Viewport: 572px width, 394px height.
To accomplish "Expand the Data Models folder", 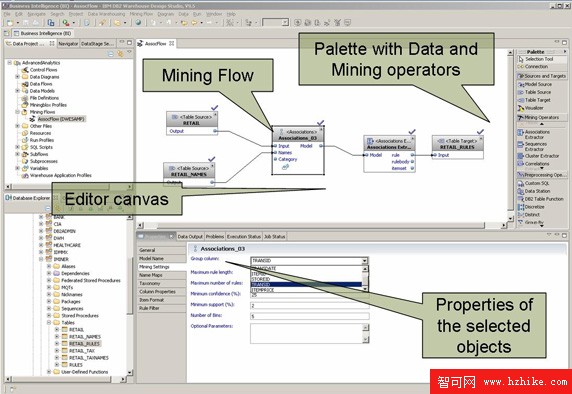I will pos(17,91).
